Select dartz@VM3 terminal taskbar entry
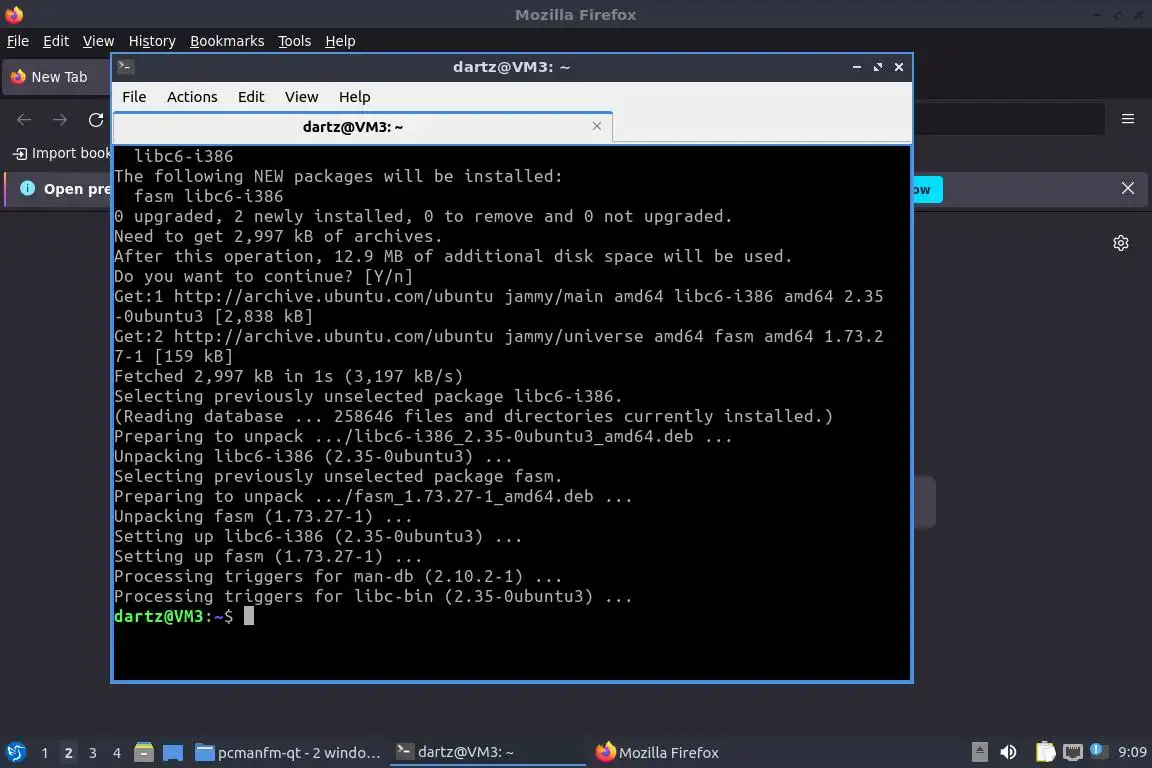 point(487,753)
